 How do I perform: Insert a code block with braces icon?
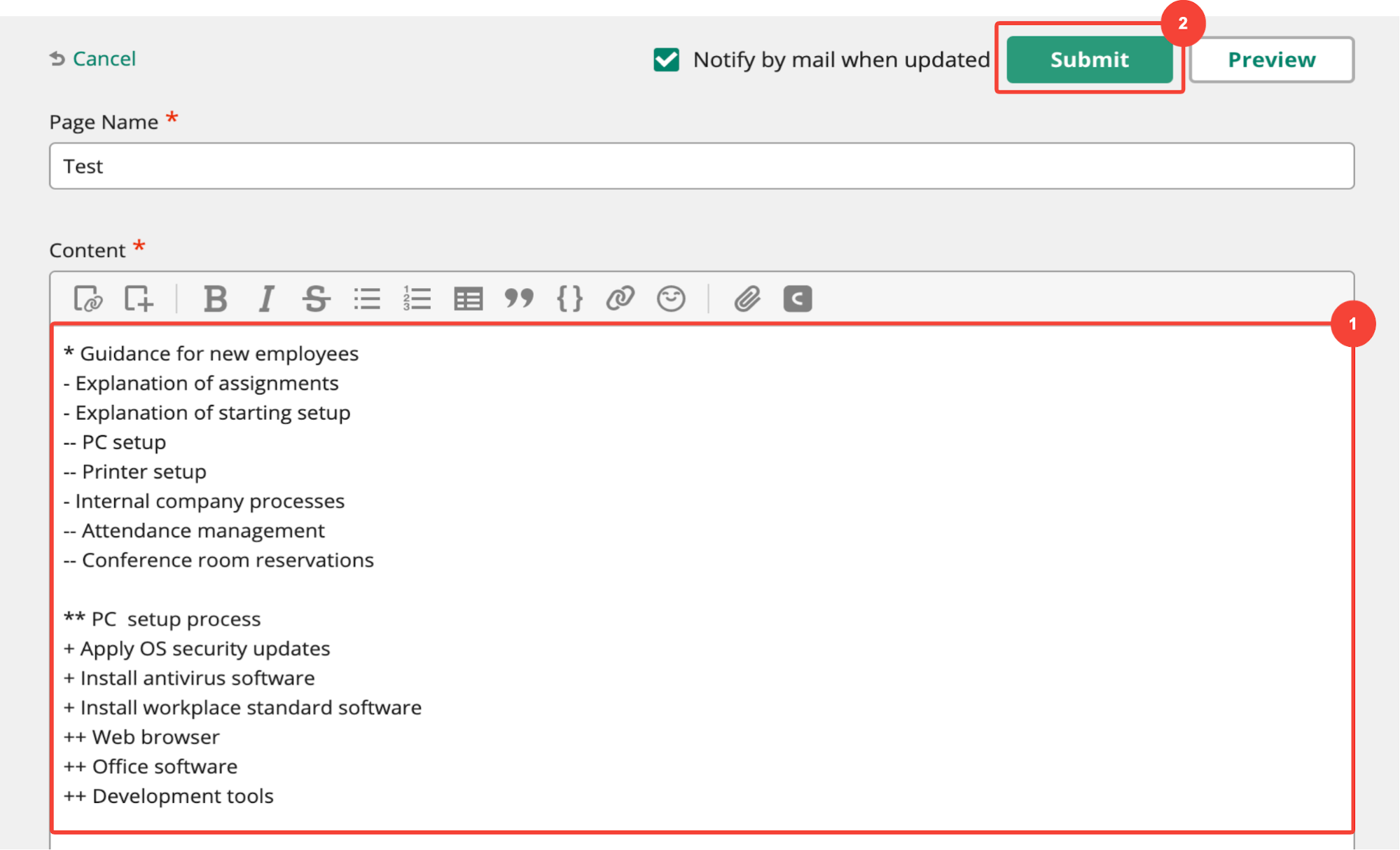(x=569, y=299)
